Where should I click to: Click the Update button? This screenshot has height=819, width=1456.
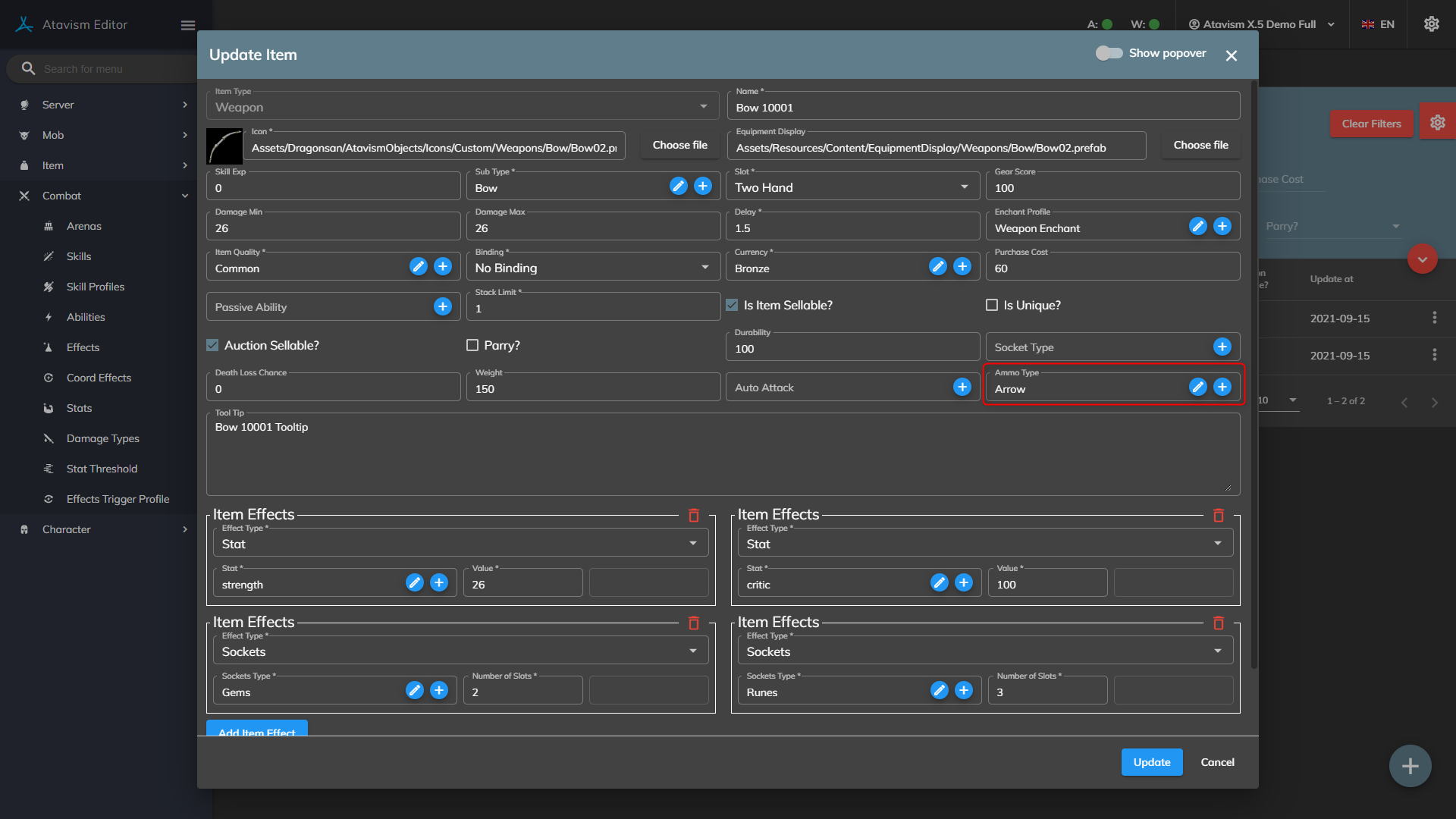(x=1151, y=762)
